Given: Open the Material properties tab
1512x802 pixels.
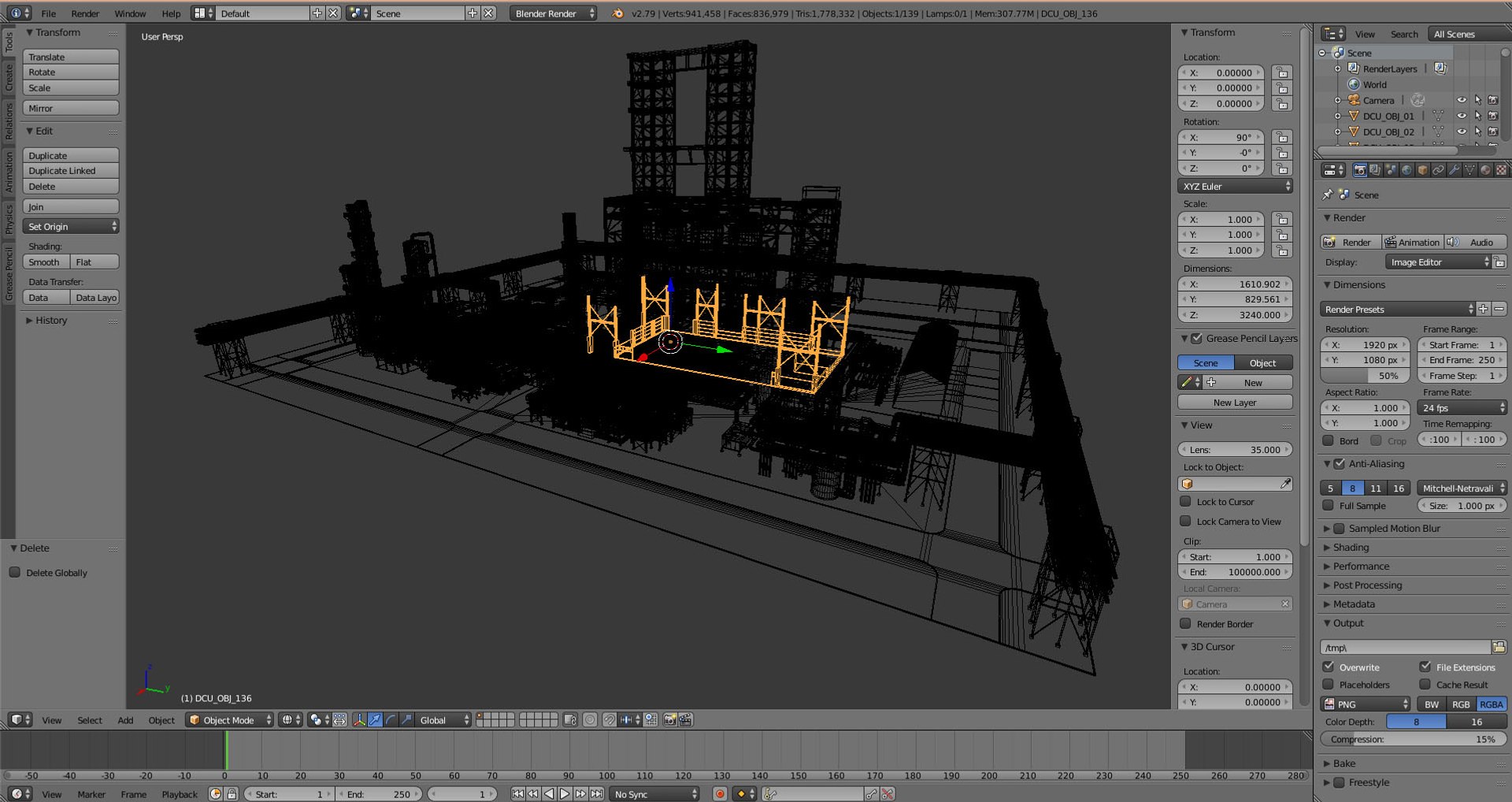Looking at the screenshot, I should pyautogui.click(x=1485, y=170).
